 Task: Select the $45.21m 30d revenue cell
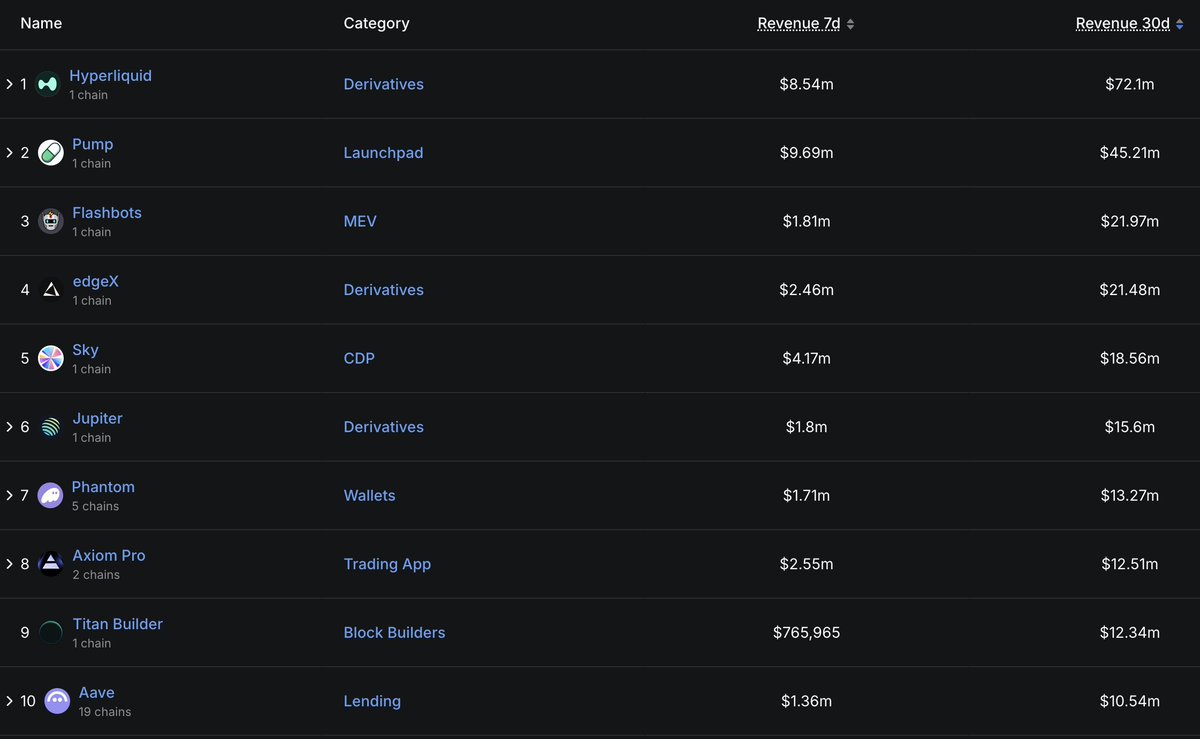[1130, 153]
